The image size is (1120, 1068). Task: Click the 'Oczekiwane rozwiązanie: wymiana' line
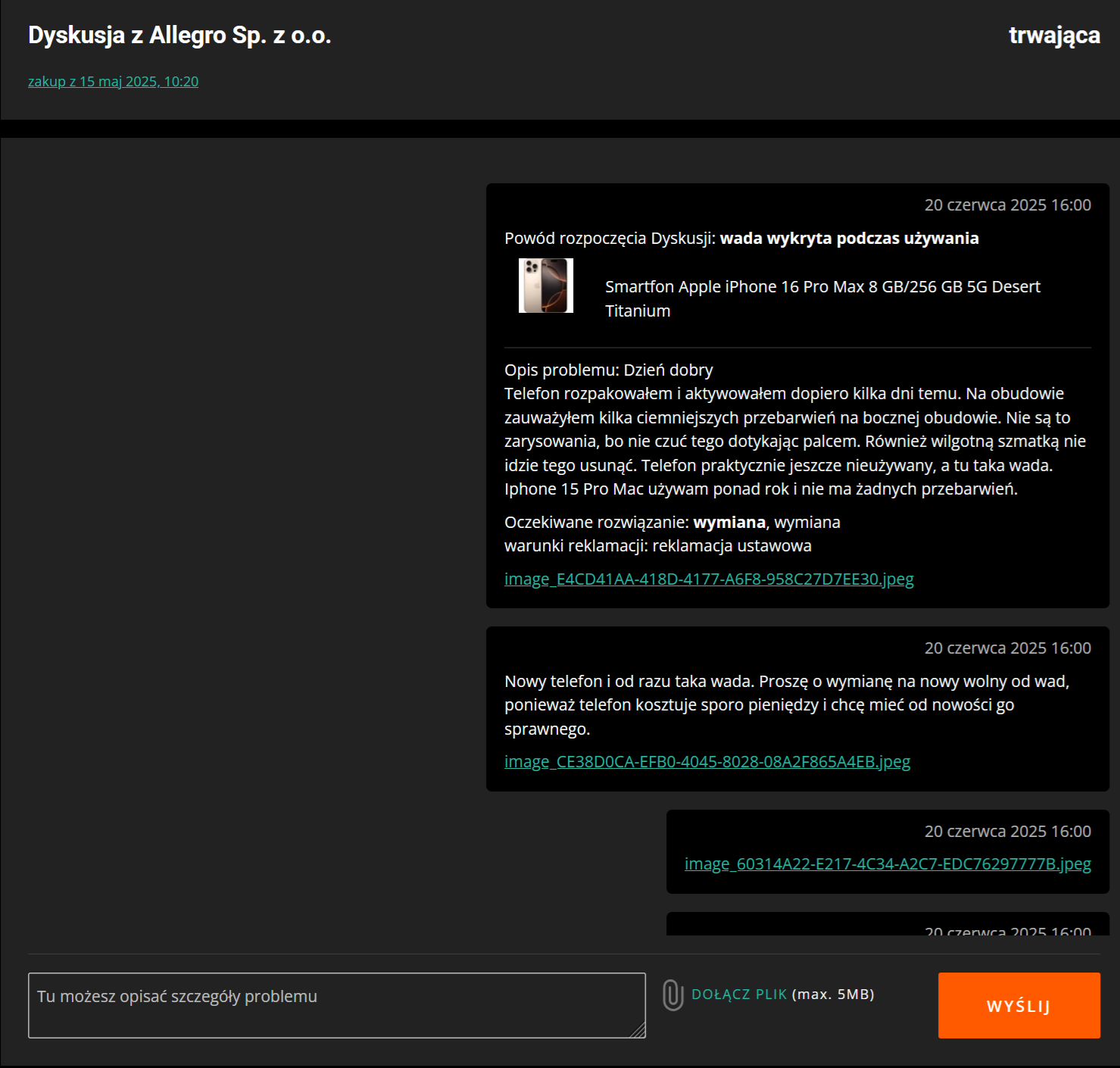tap(672, 523)
